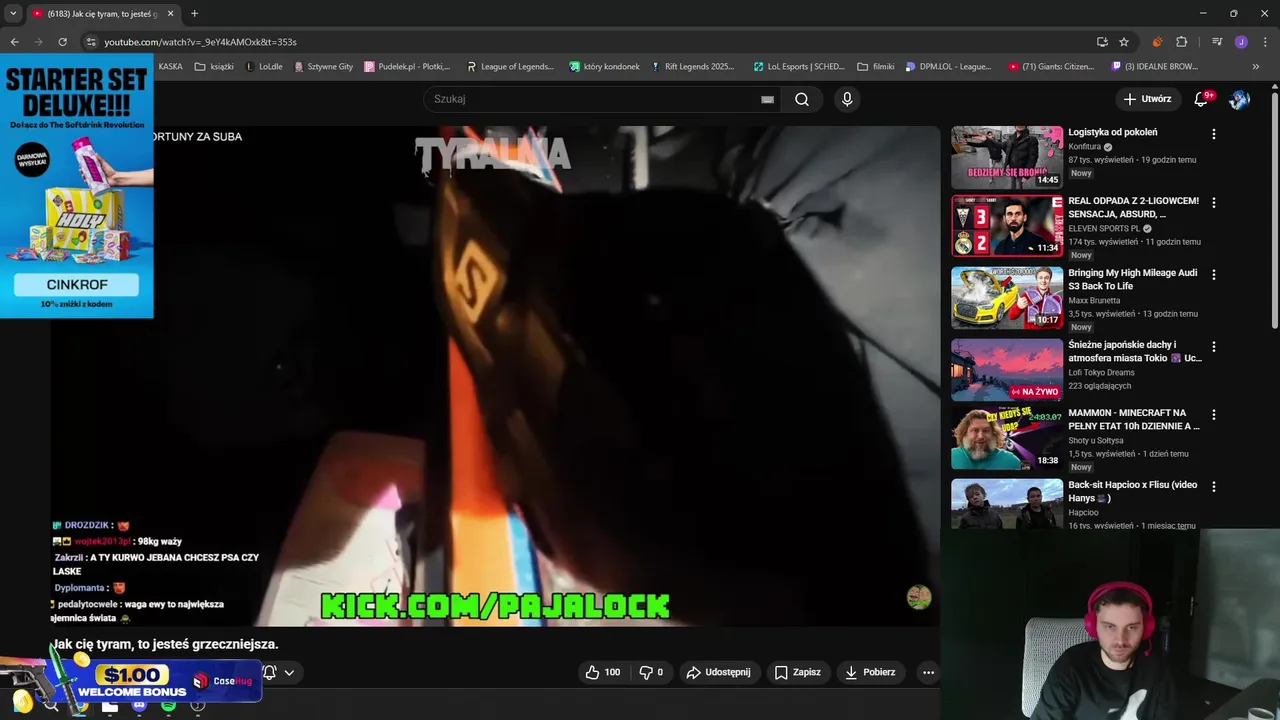This screenshot has width=1280, height=720.
Task: Click the YouTube search magnifier button
Action: click(802, 99)
